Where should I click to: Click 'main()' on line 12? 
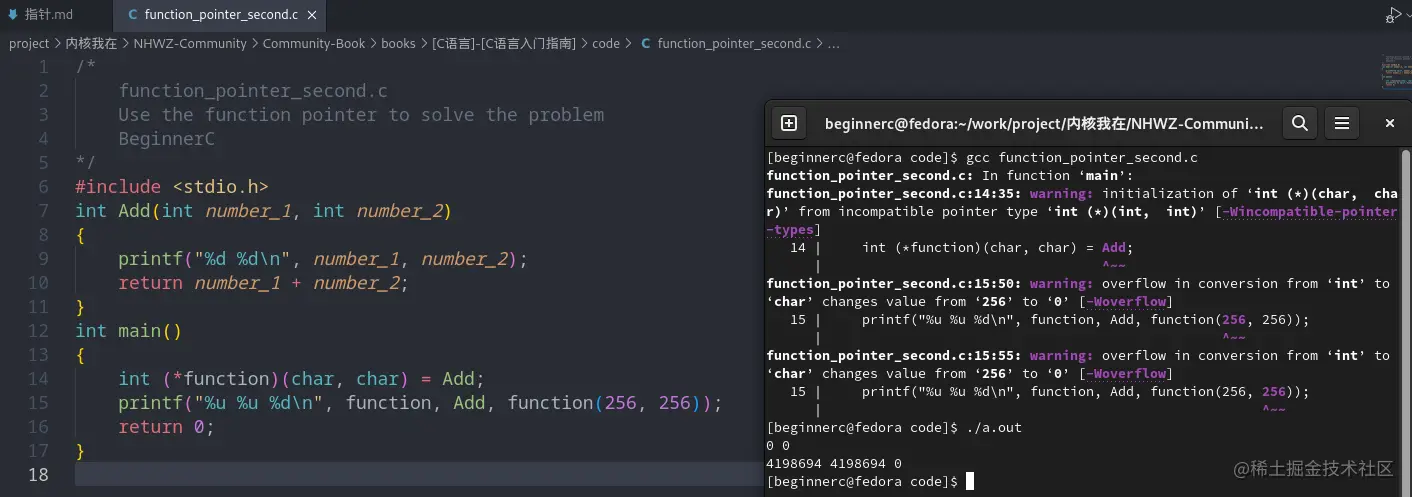150,331
